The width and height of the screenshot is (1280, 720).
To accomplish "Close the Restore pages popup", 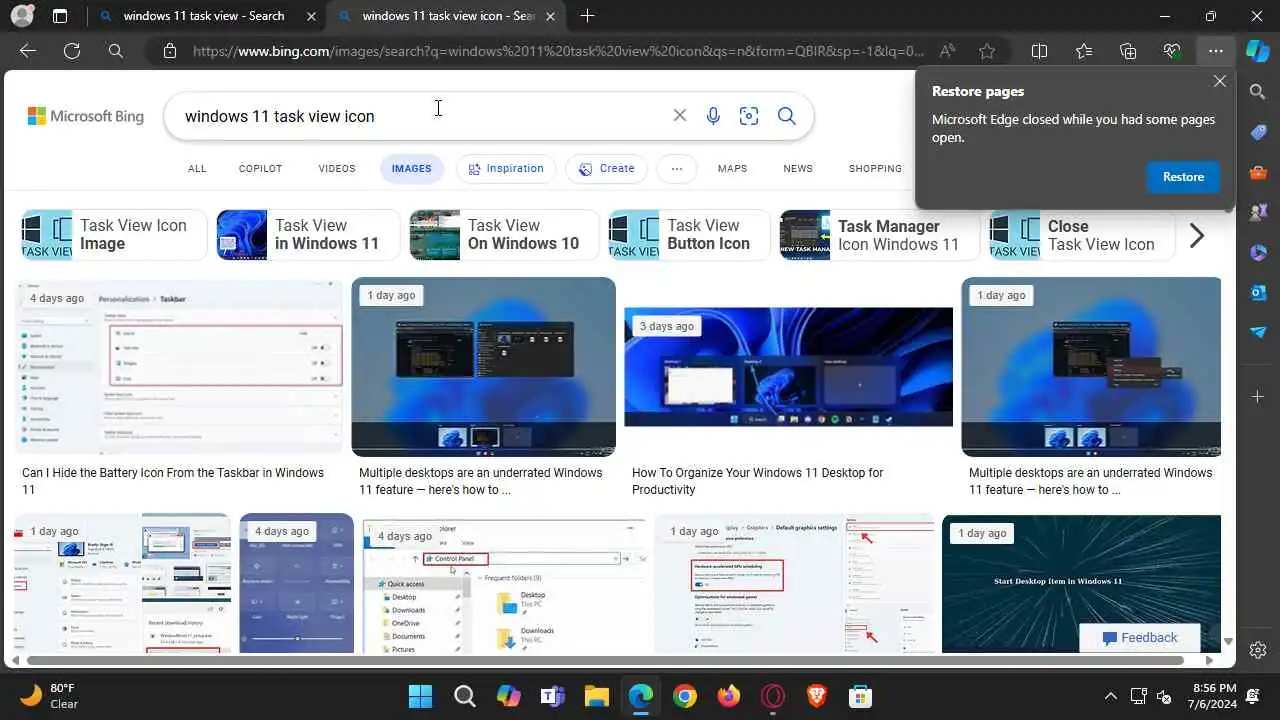I will point(1219,82).
